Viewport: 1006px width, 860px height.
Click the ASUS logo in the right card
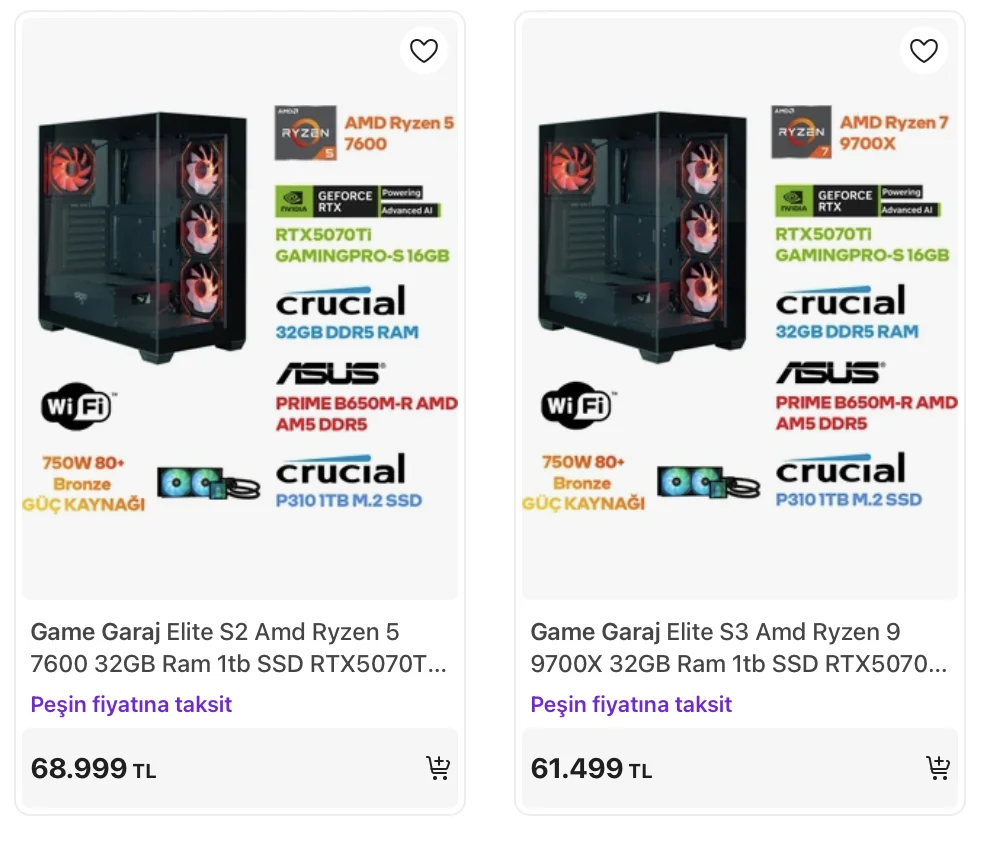(829, 373)
